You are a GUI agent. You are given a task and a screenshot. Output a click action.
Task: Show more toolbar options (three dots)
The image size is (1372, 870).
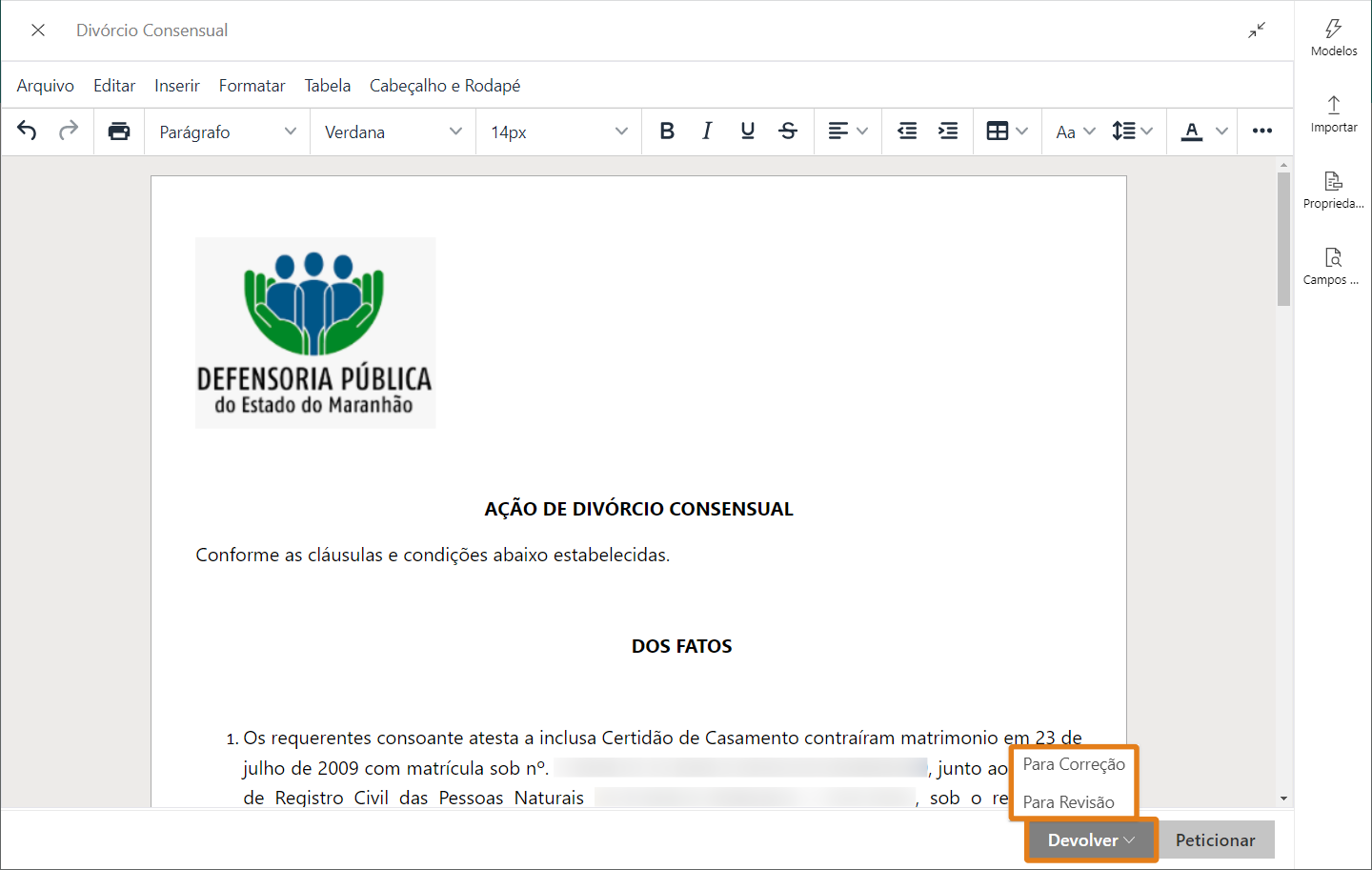[1262, 132]
